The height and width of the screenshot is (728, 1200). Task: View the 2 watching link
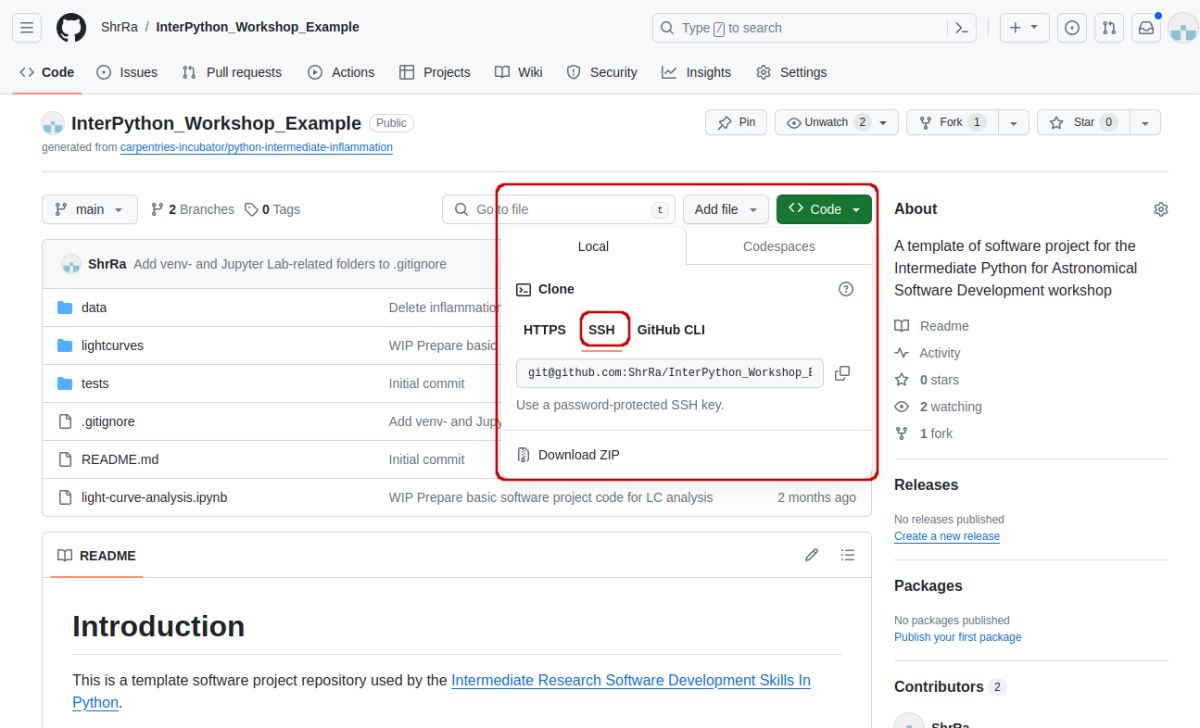pos(938,407)
